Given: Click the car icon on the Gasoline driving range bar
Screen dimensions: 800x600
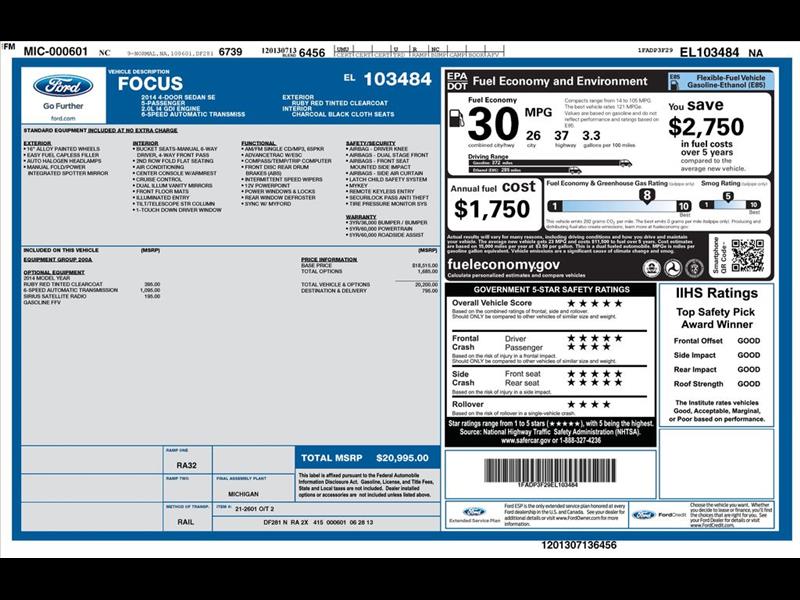Looking at the screenshot, I should pyautogui.click(x=624, y=164).
